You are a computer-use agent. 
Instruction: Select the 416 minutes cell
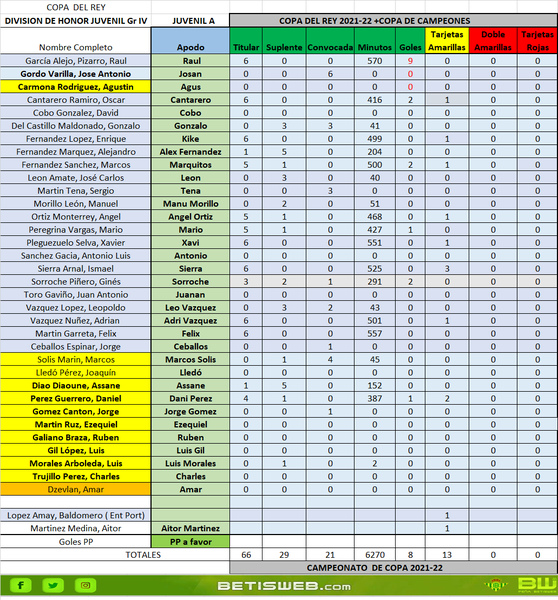coord(375,100)
